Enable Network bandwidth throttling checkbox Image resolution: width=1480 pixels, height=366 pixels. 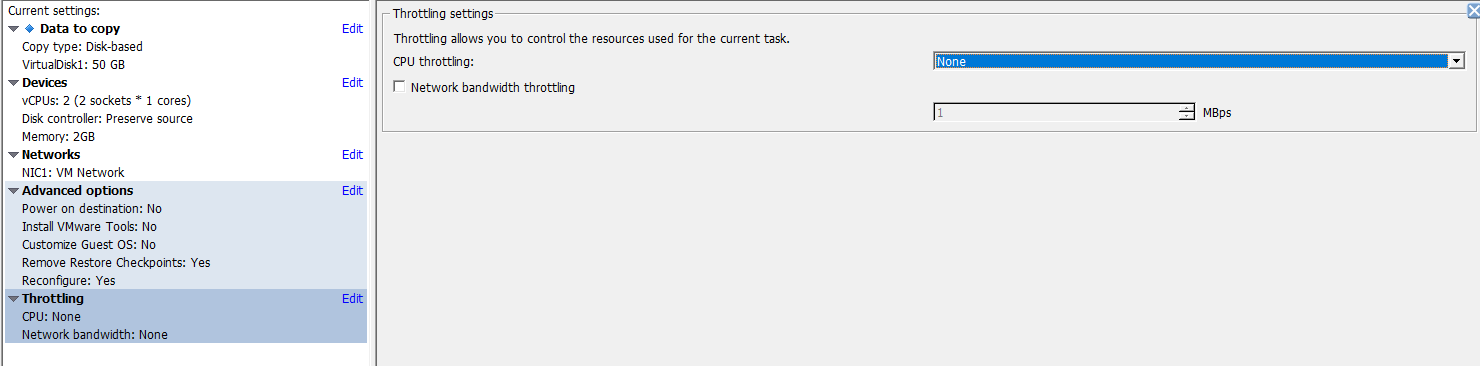(x=400, y=87)
